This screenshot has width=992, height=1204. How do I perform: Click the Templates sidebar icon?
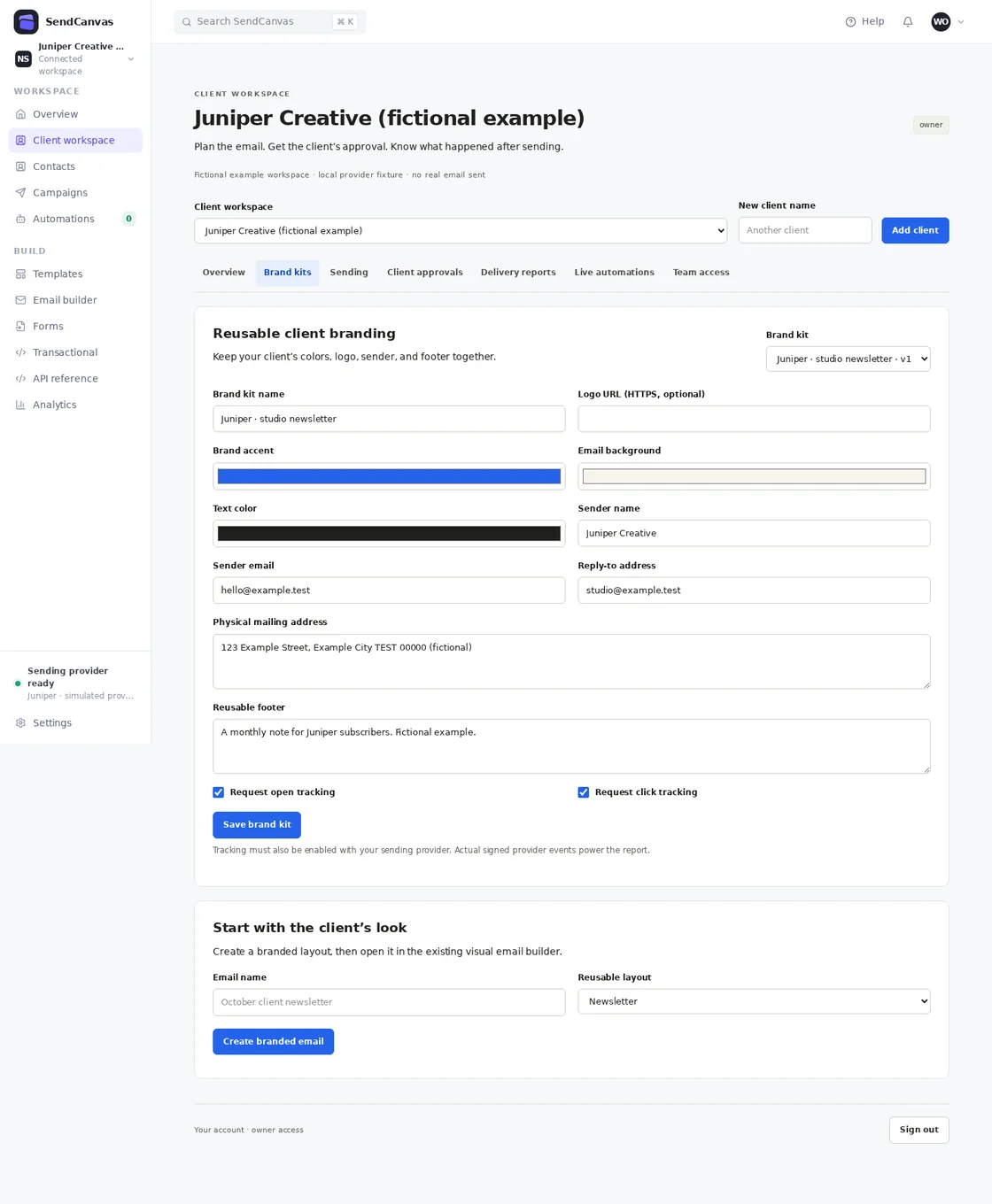coord(20,274)
